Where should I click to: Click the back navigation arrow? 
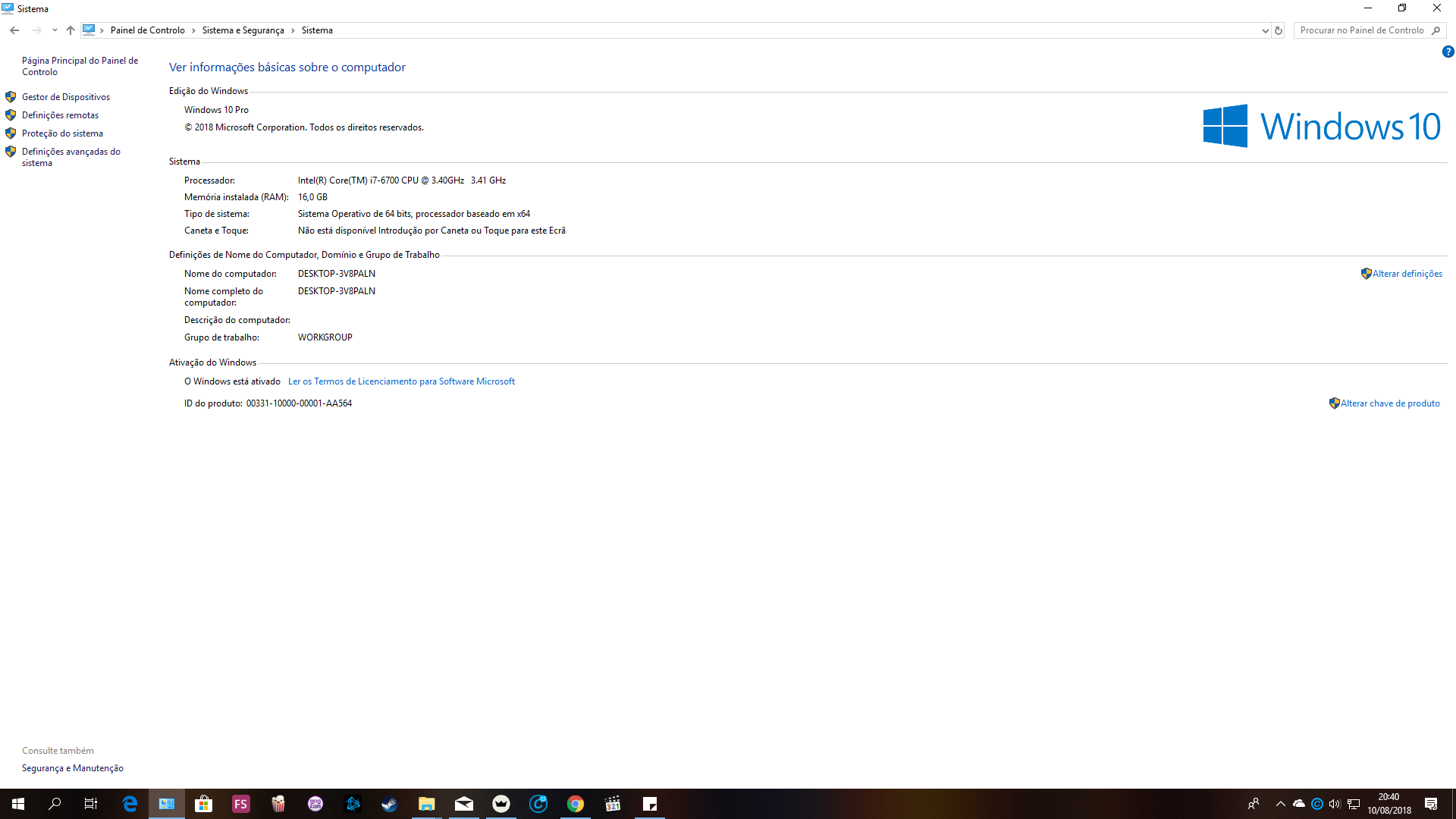14,30
